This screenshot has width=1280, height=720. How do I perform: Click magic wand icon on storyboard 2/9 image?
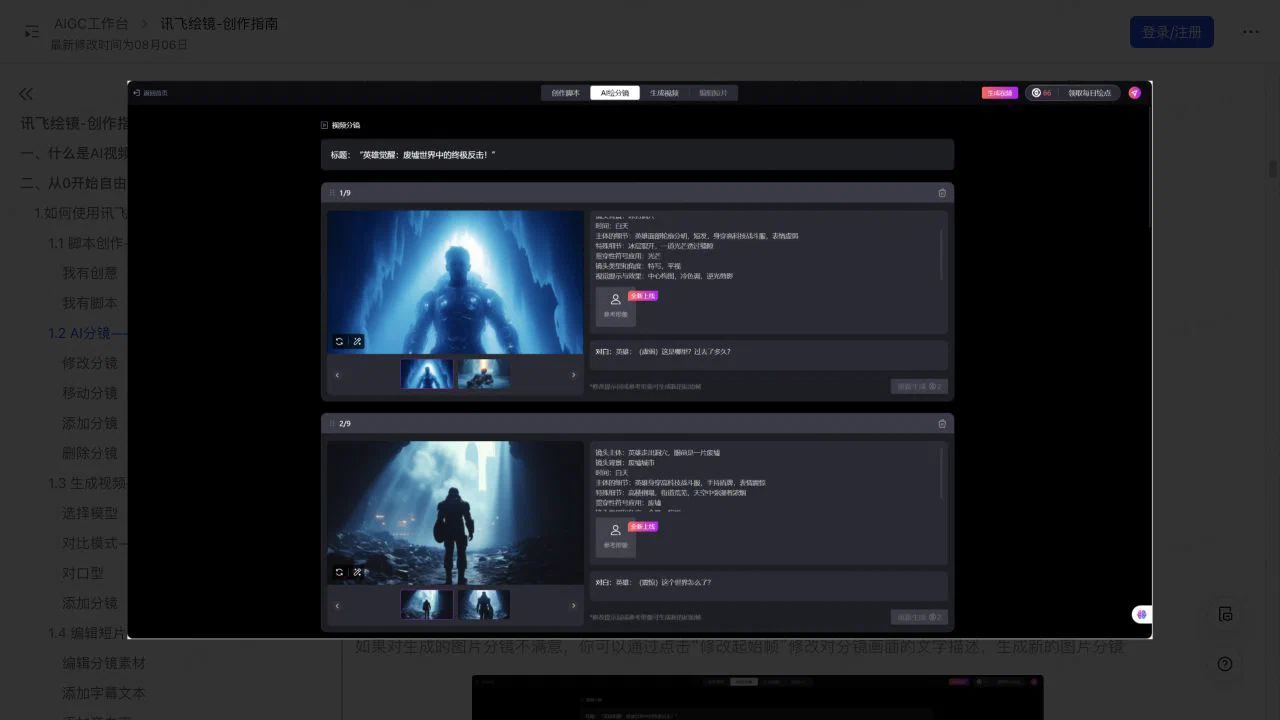[357, 572]
